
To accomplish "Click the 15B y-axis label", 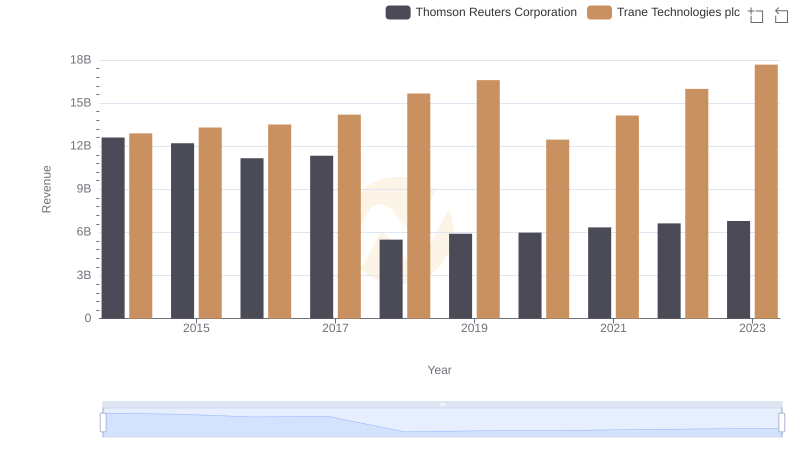I will point(81,103).
